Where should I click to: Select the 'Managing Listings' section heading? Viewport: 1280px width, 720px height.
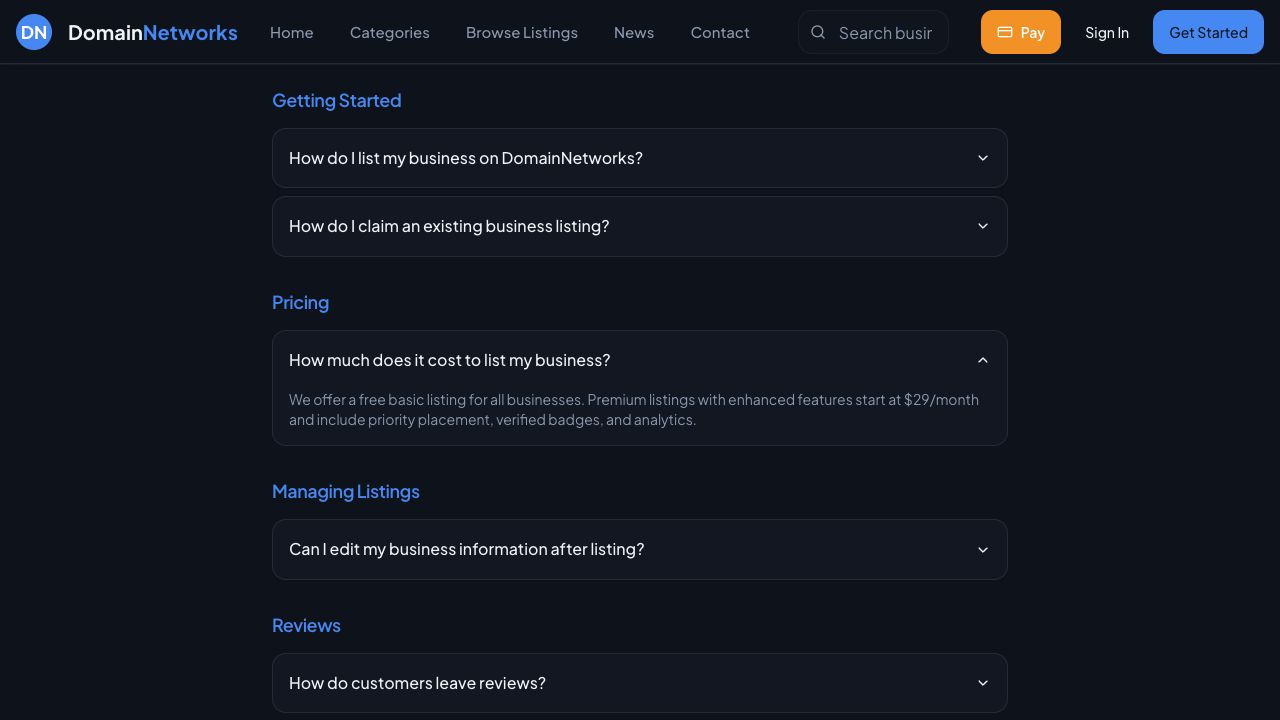pos(346,491)
